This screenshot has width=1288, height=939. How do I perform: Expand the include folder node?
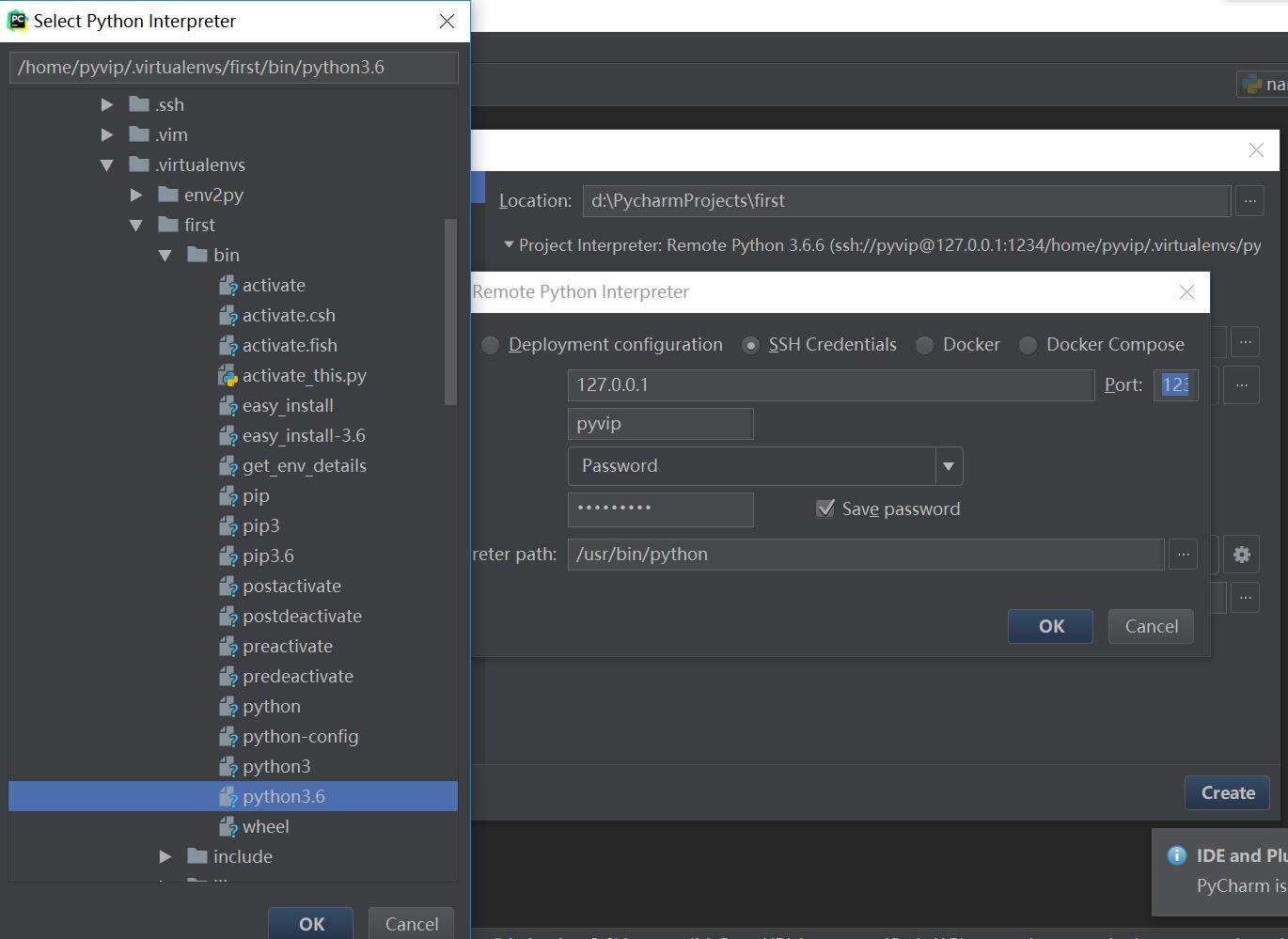click(x=165, y=856)
